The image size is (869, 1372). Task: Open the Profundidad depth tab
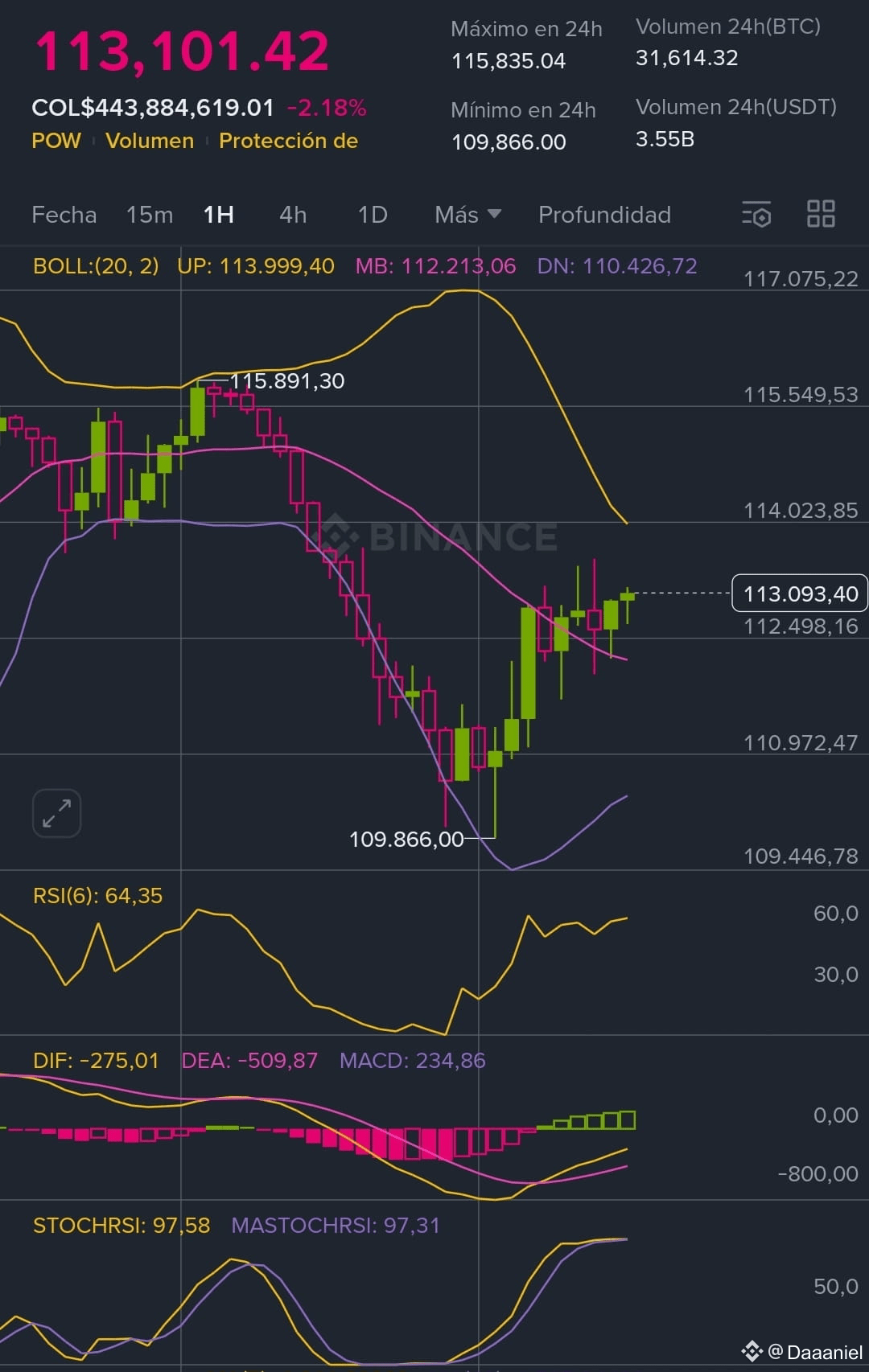coord(604,215)
